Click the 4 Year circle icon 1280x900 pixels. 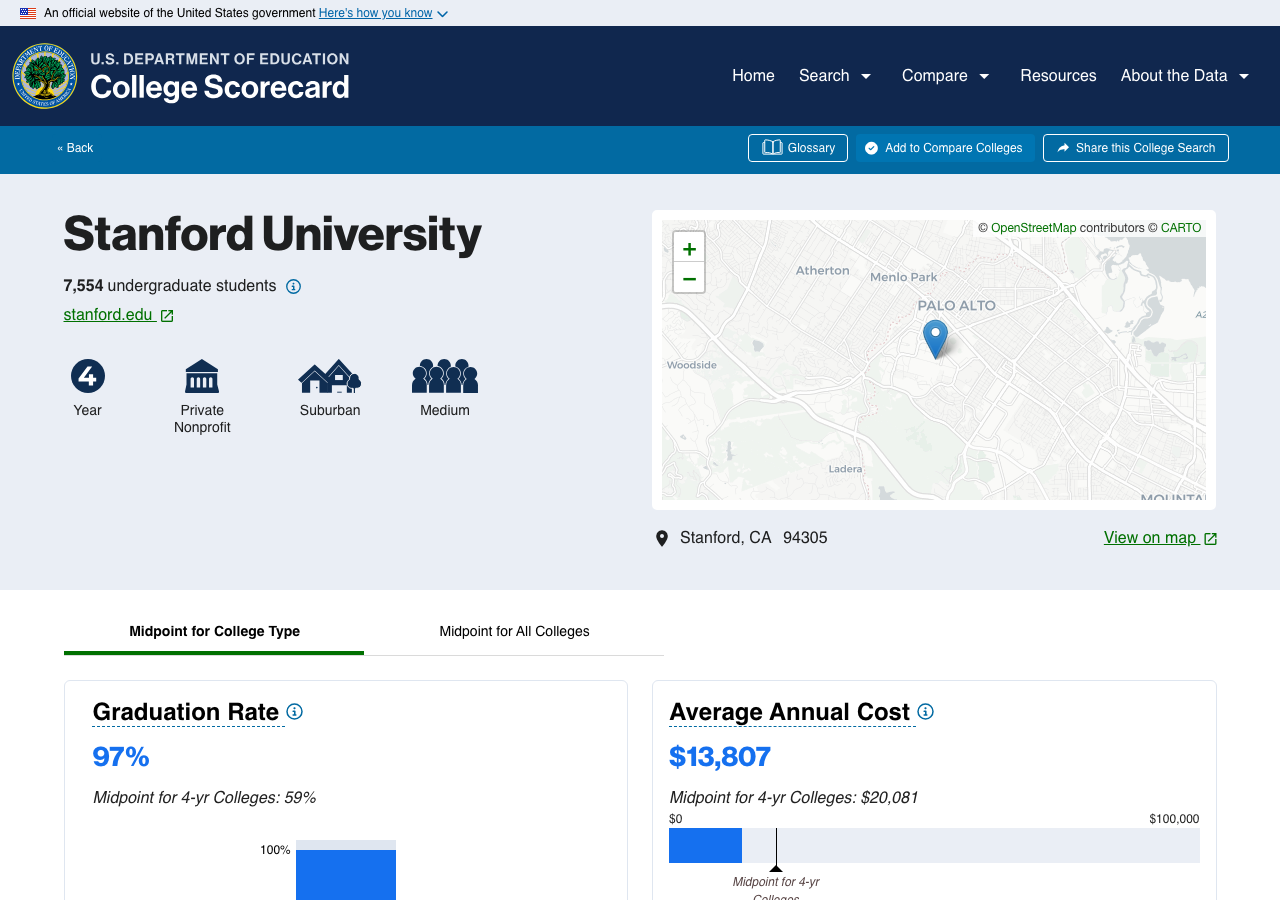click(88, 377)
